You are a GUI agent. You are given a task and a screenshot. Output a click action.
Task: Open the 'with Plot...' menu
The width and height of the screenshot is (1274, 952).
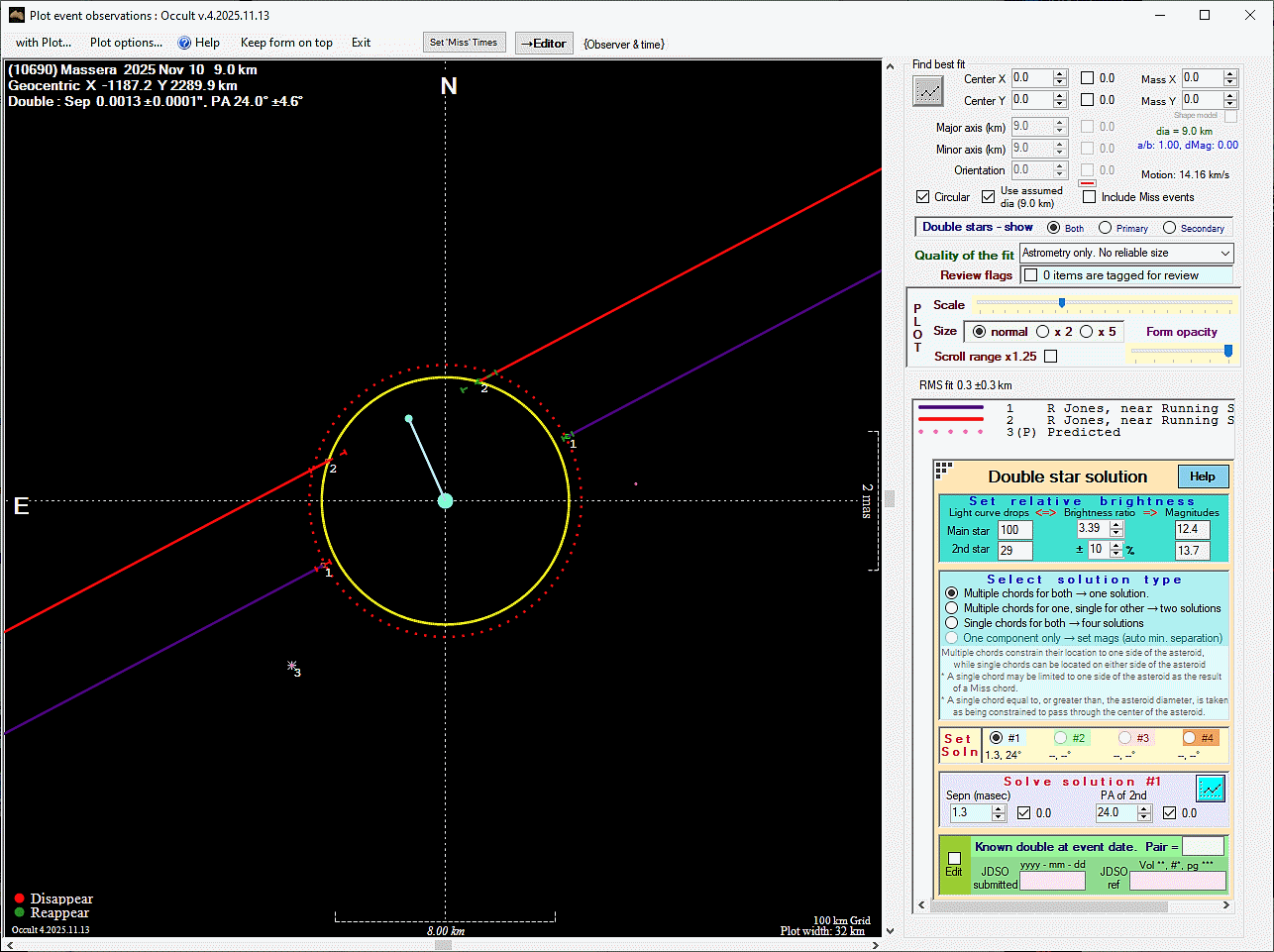pos(44,43)
